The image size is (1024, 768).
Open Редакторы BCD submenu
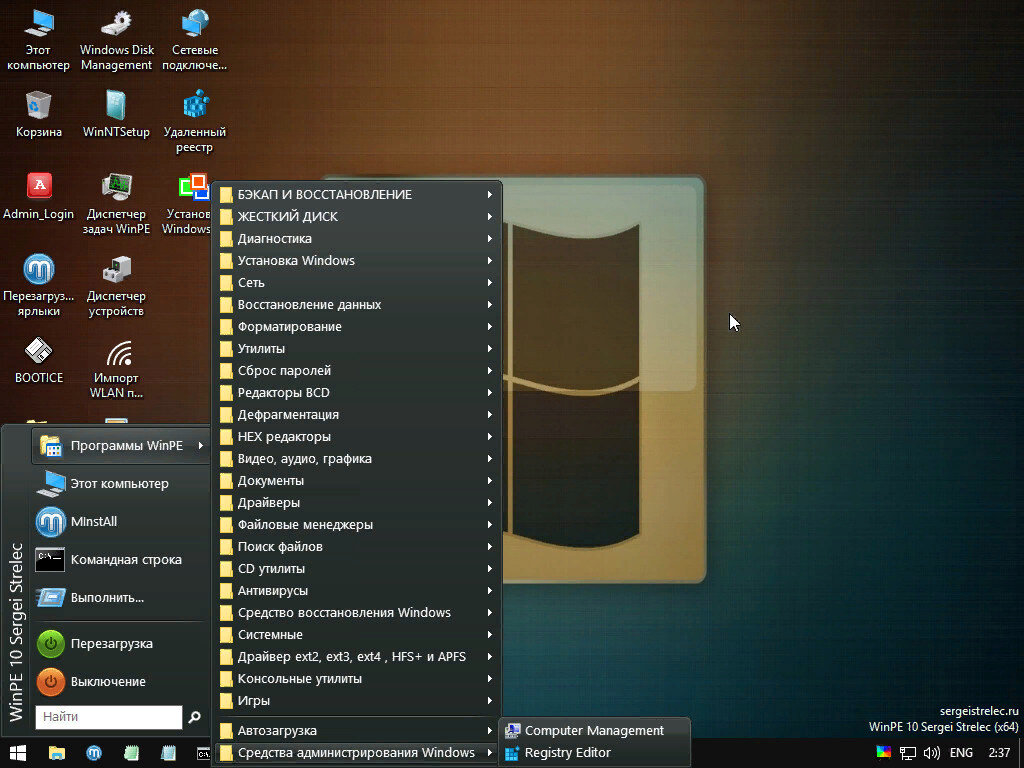pos(357,392)
